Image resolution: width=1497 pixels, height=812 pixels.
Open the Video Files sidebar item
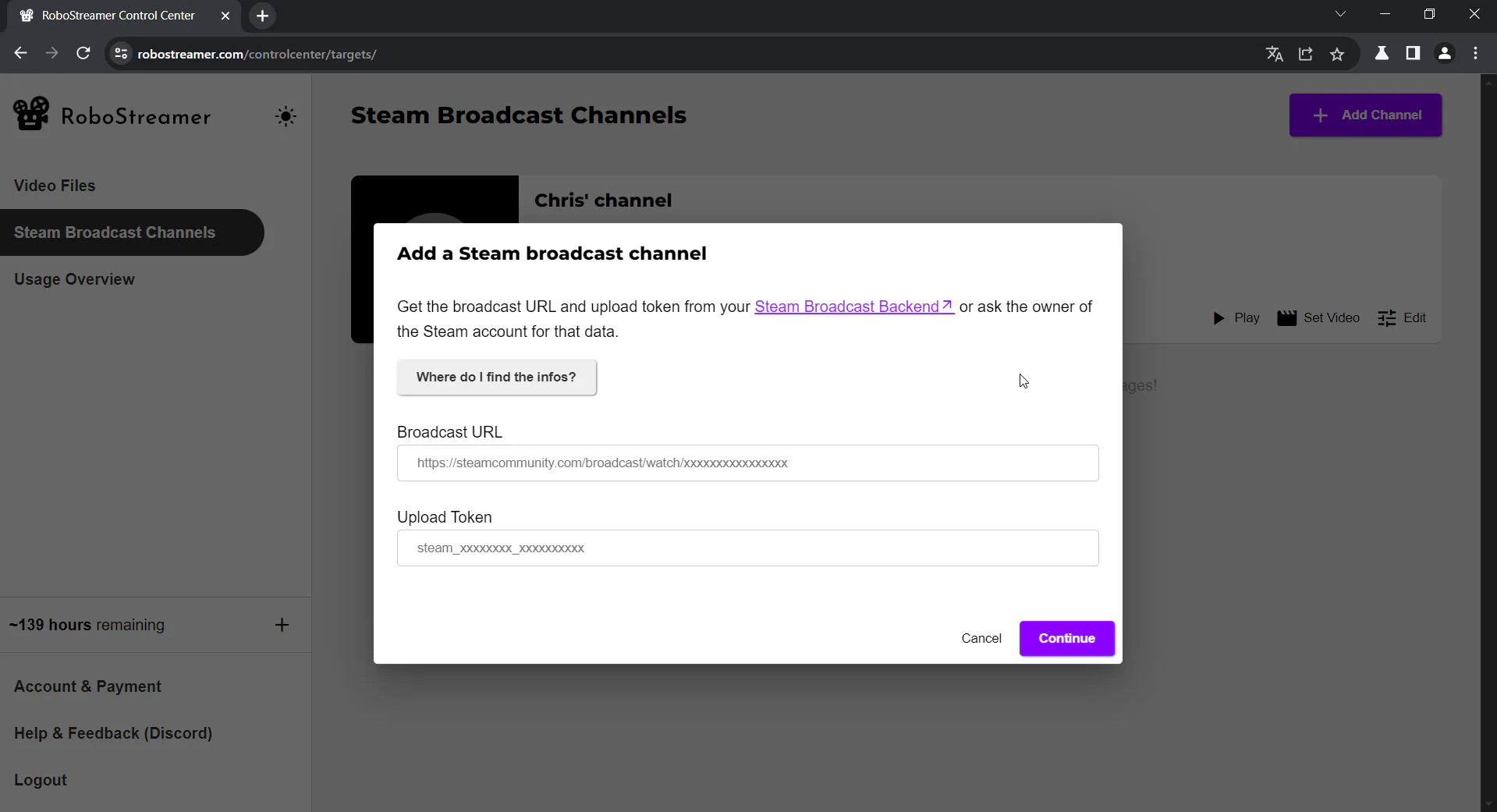55,186
